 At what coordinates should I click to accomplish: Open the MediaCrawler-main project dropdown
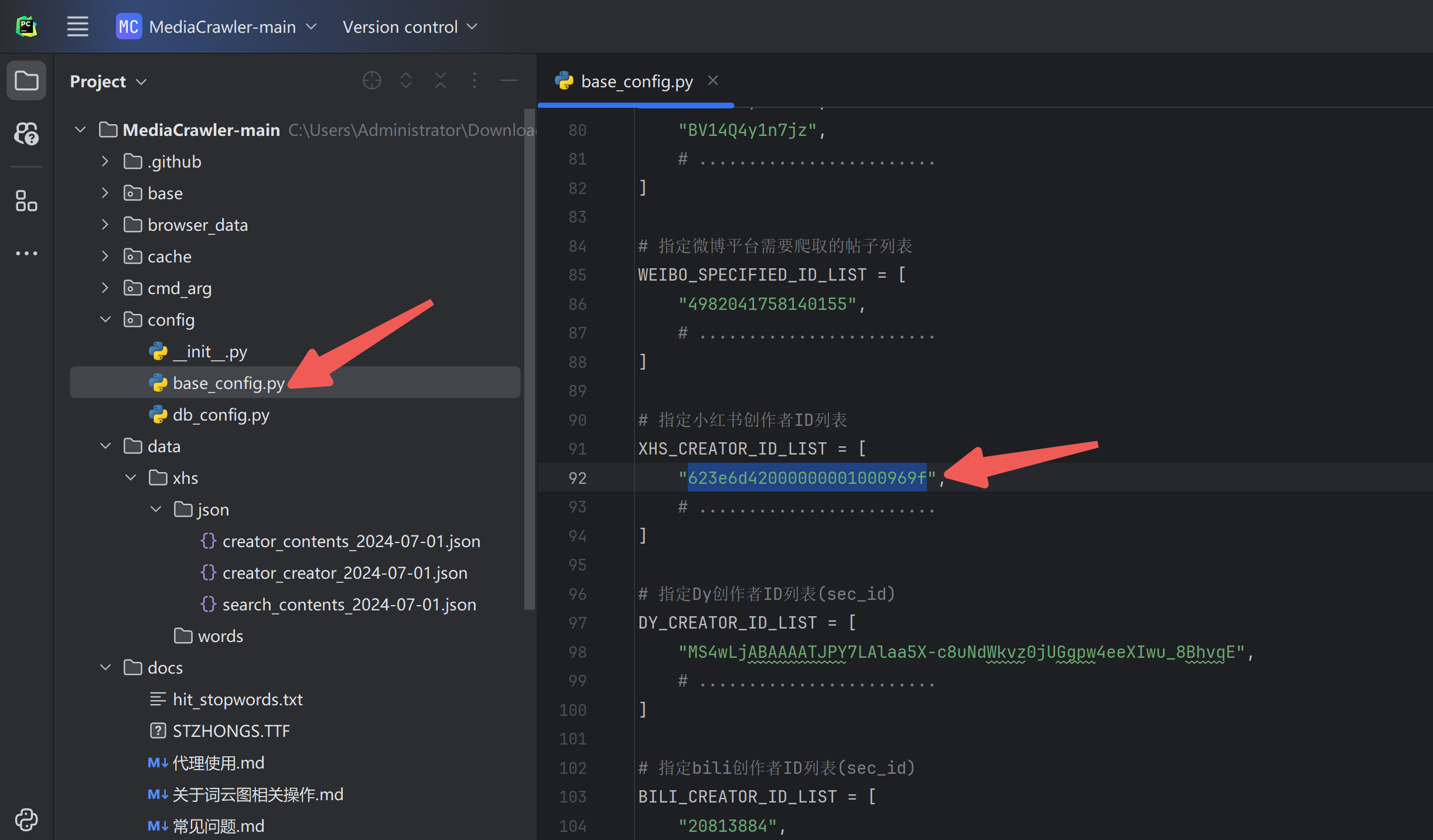point(217,27)
